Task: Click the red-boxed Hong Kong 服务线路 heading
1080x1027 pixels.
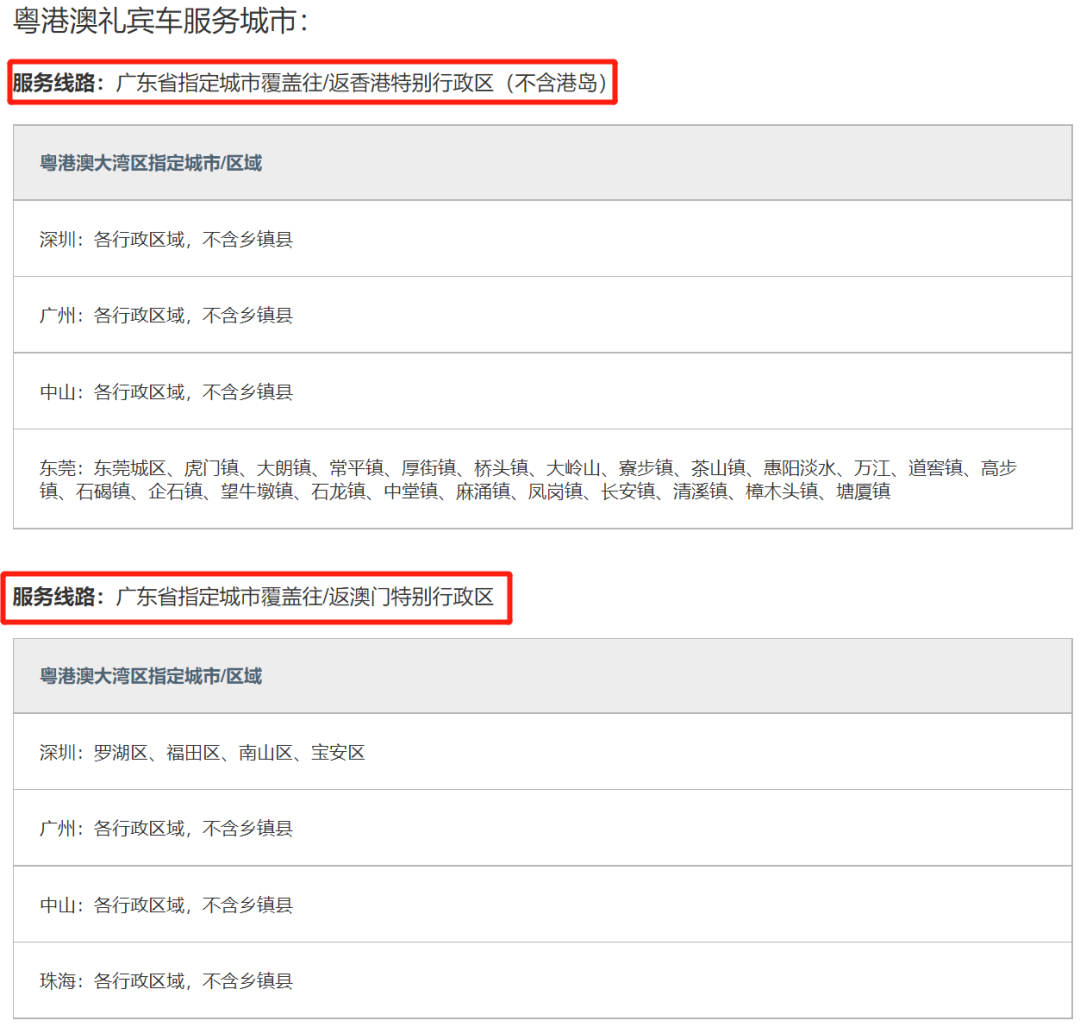Action: [312, 83]
